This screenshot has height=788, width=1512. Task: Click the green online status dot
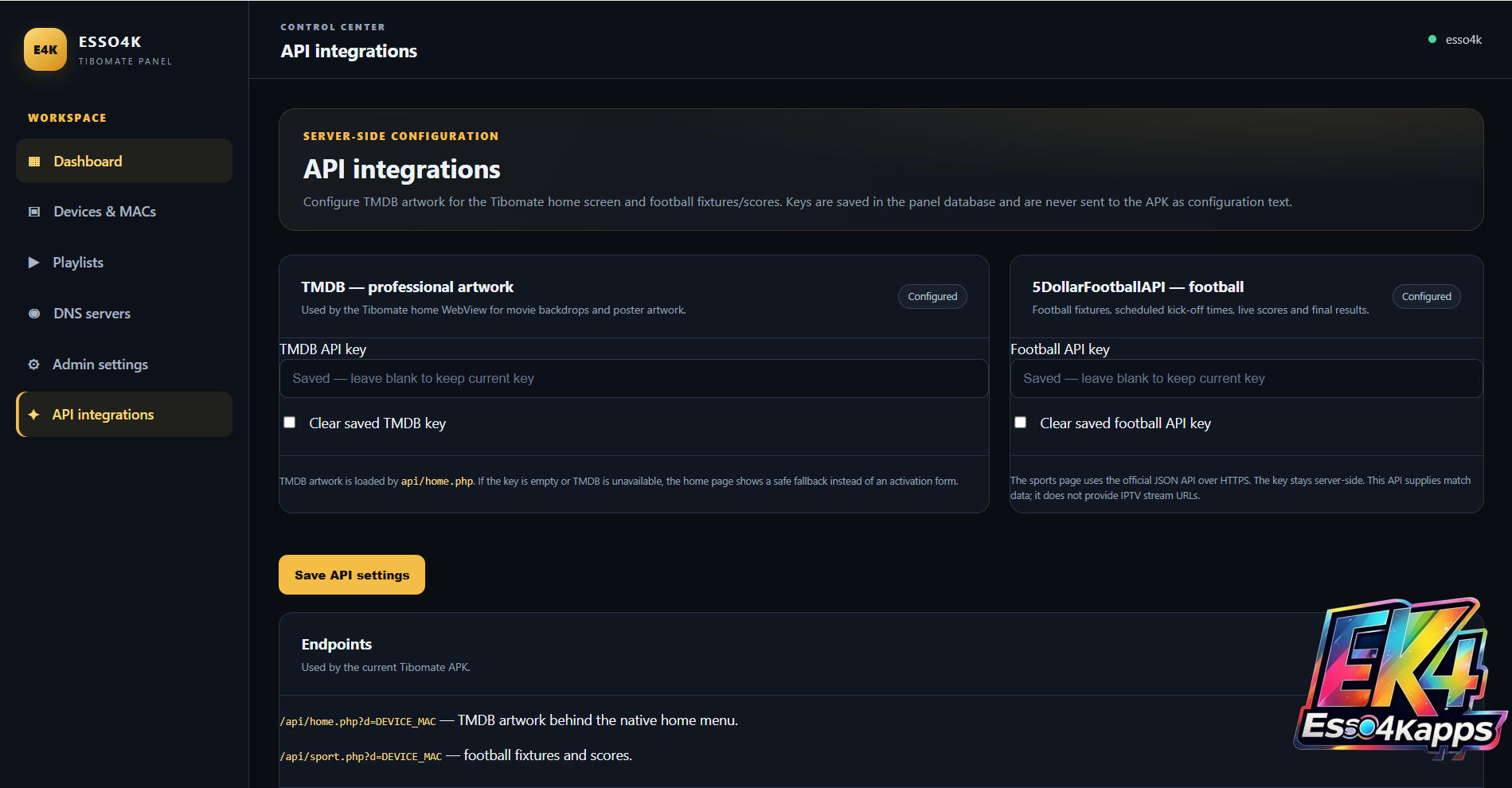[x=1432, y=39]
